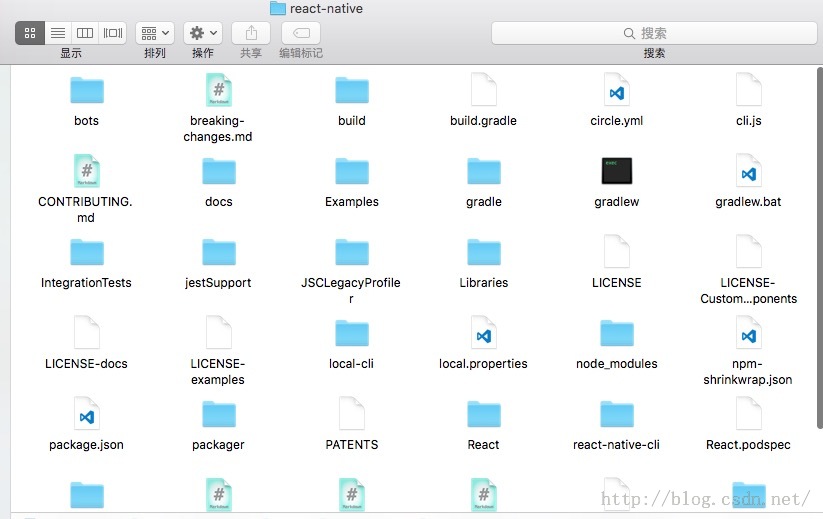Switch to list view mode
The width and height of the screenshot is (823, 519).
coord(58,33)
